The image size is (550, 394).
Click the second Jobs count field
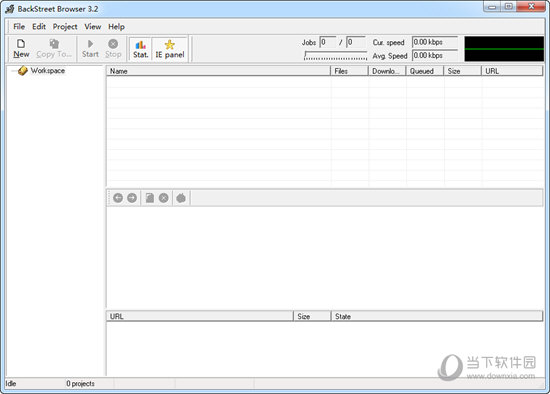356,42
